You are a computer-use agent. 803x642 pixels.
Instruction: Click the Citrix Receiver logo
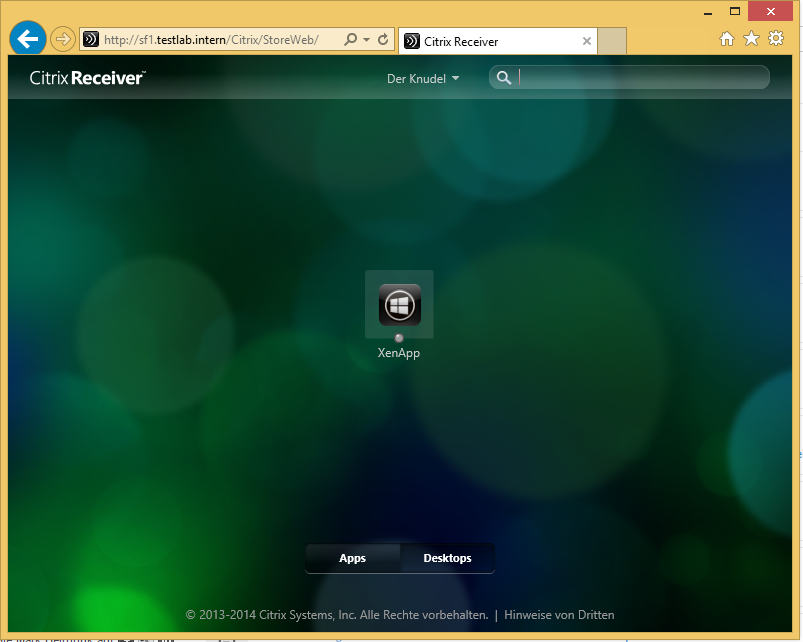[87, 78]
